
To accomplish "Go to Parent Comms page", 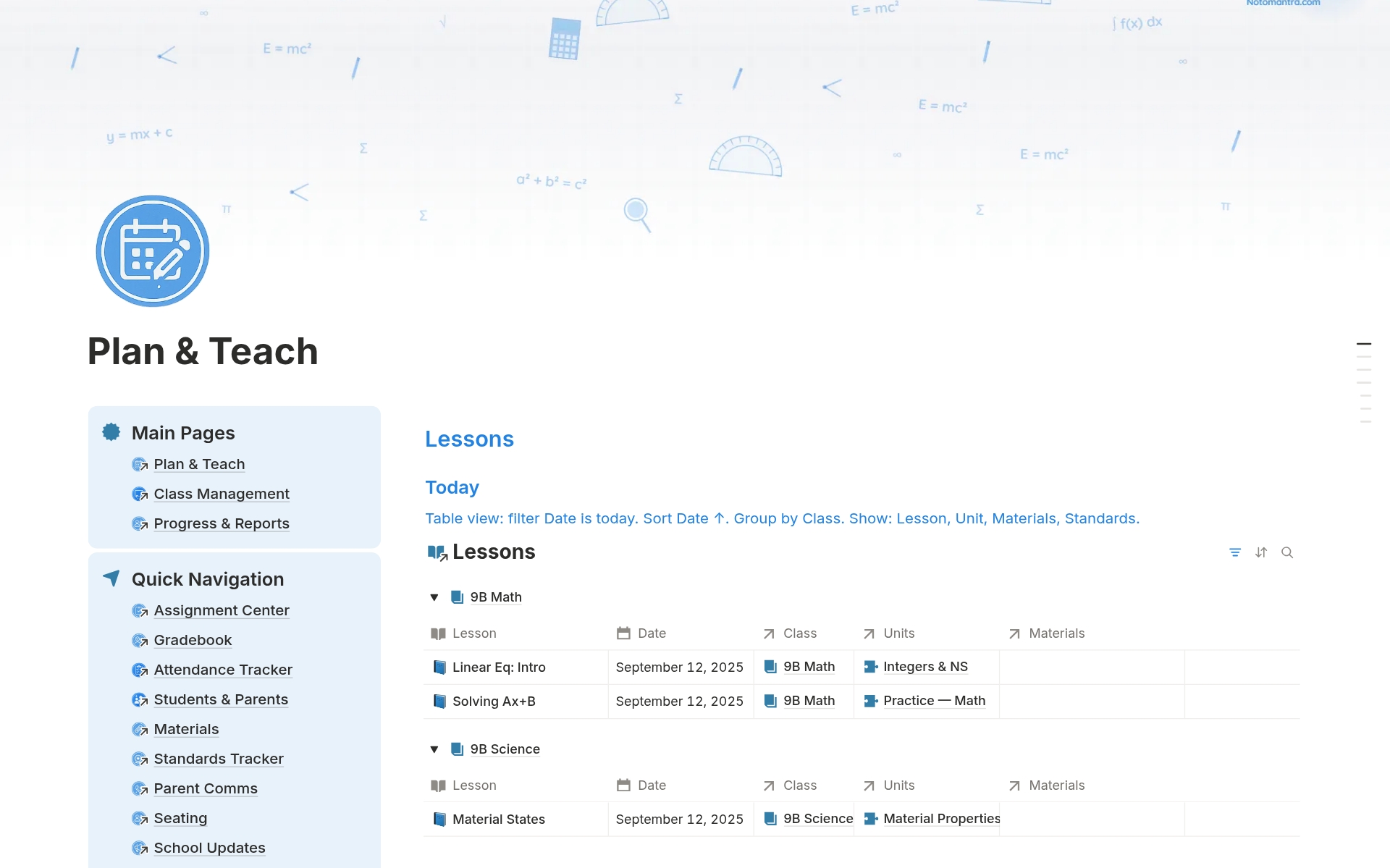I will pyautogui.click(x=206, y=788).
